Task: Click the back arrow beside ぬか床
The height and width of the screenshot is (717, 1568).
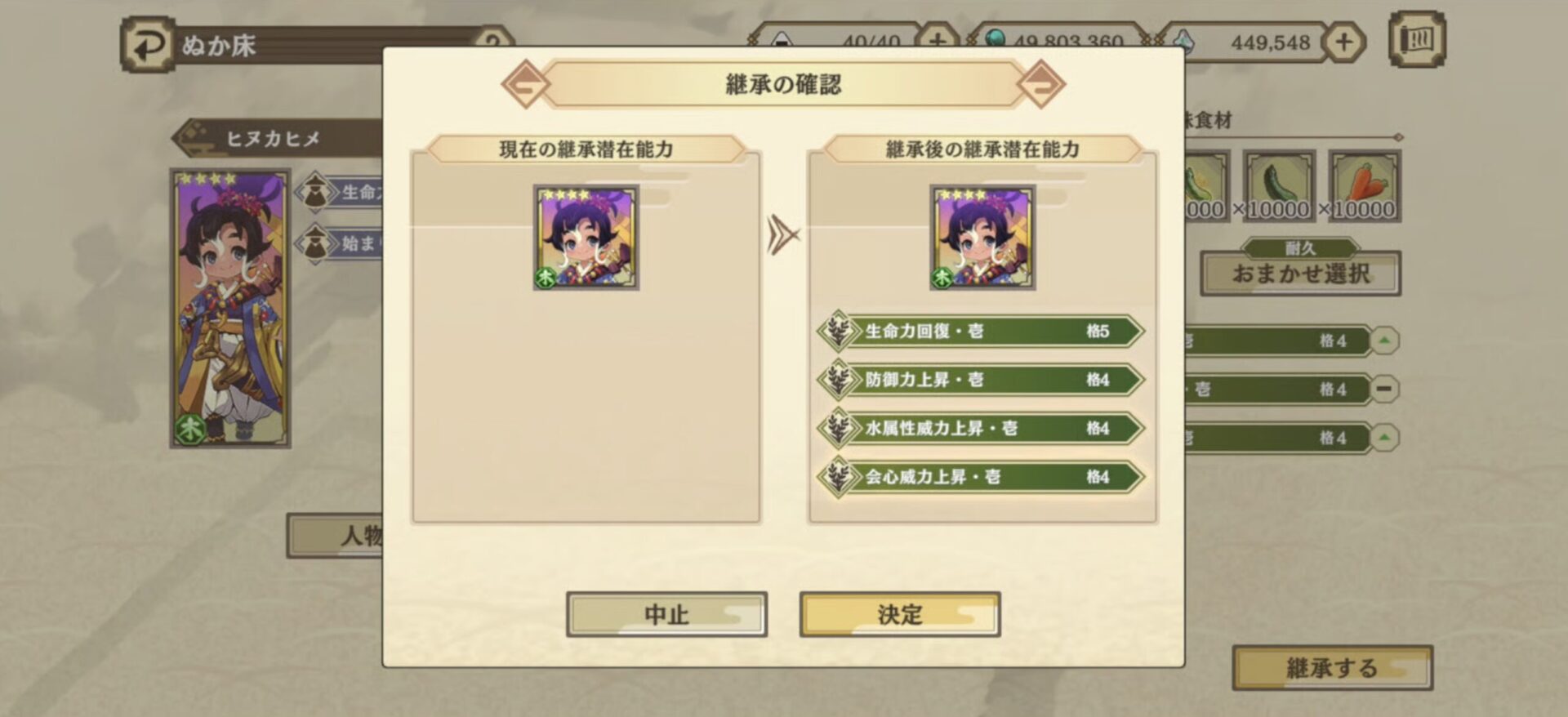Action: (x=148, y=44)
